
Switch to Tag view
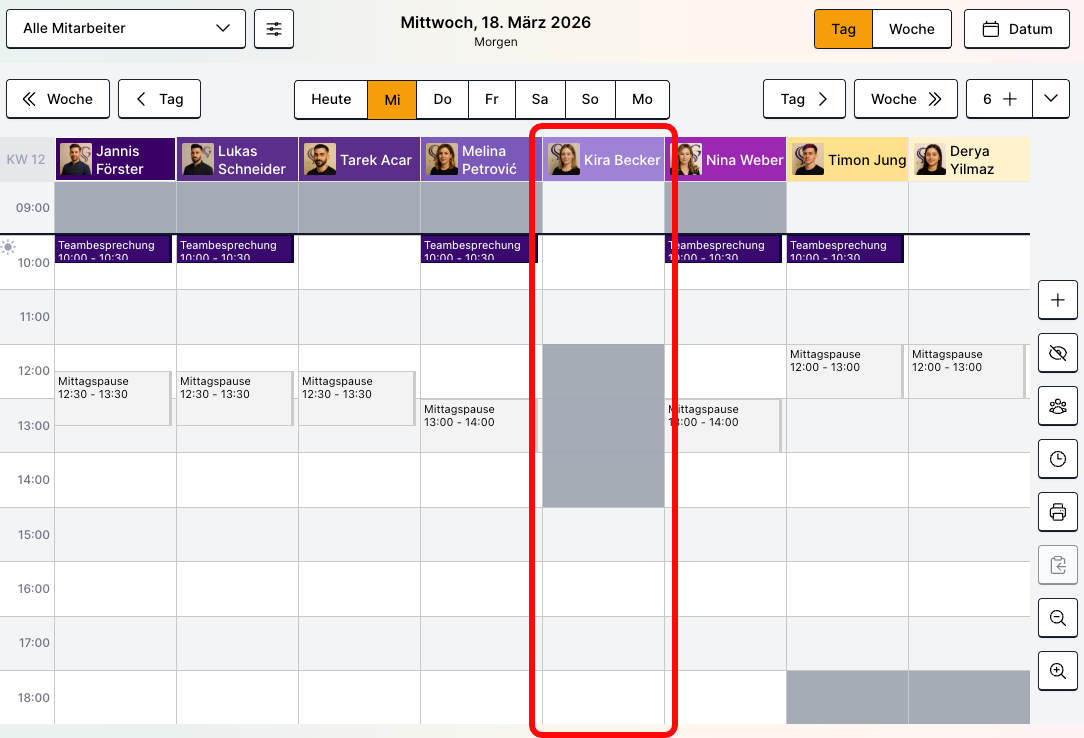(x=843, y=29)
